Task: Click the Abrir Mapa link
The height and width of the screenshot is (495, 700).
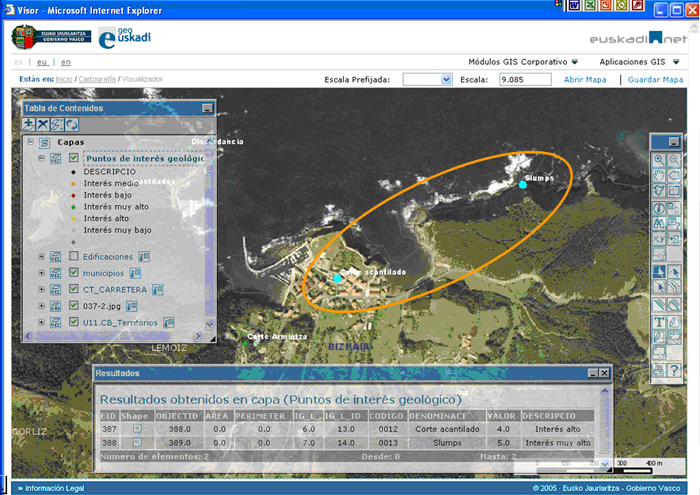Action: [586, 79]
